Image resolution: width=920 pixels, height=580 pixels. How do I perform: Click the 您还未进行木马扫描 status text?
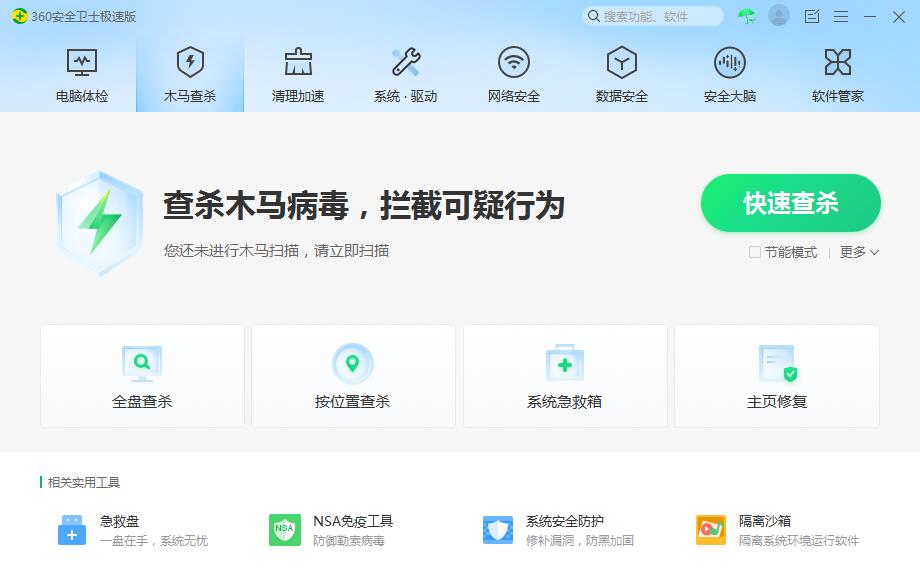(x=276, y=251)
